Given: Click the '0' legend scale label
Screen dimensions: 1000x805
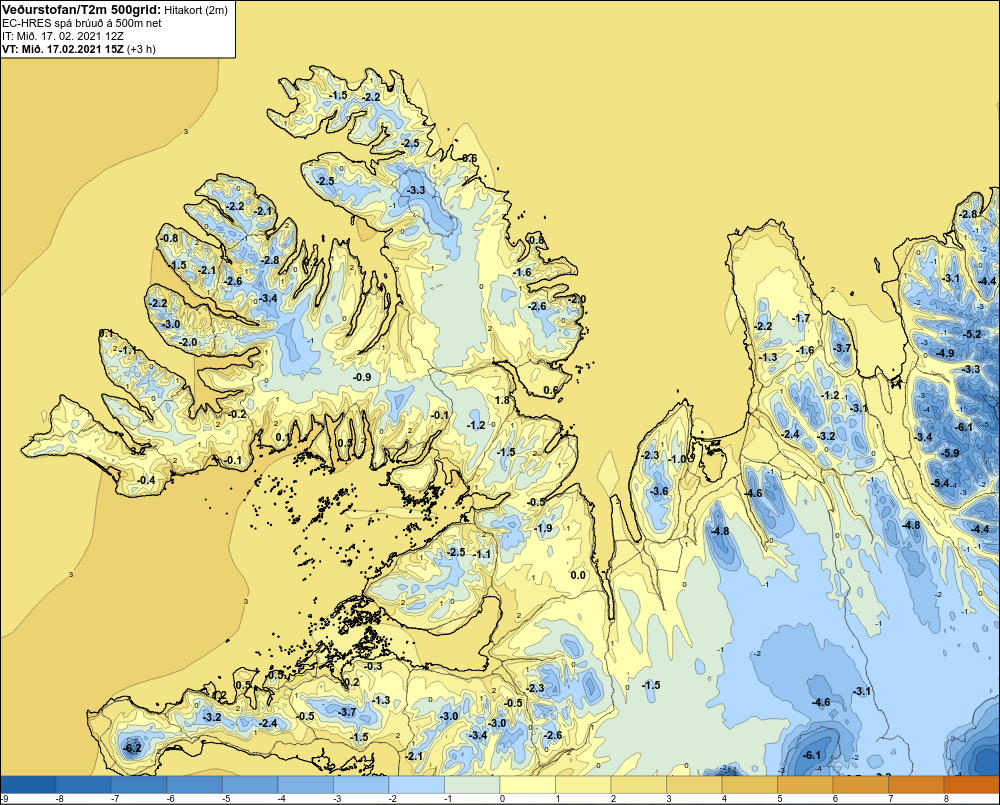Looking at the screenshot, I should pyautogui.click(x=503, y=799).
